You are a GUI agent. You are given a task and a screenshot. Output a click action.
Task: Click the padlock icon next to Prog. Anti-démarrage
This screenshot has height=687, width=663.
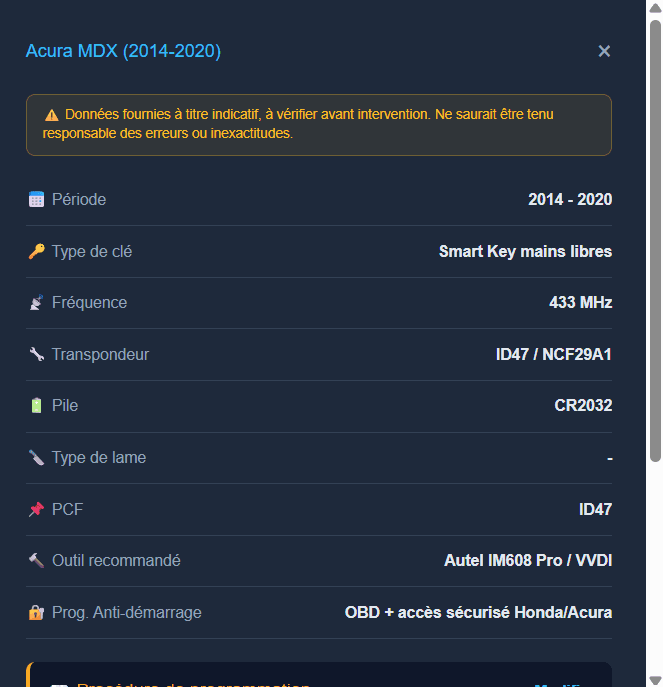(36, 612)
